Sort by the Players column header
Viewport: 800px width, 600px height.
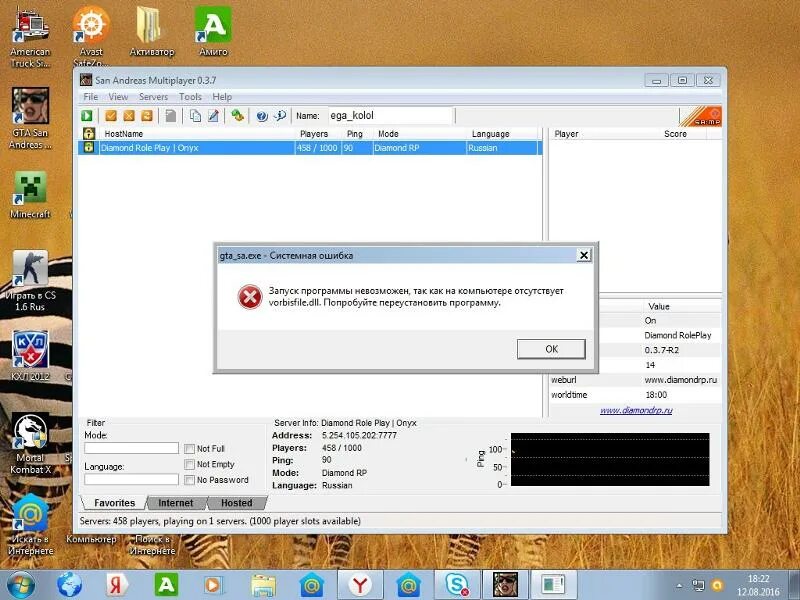[x=319, y=134]
